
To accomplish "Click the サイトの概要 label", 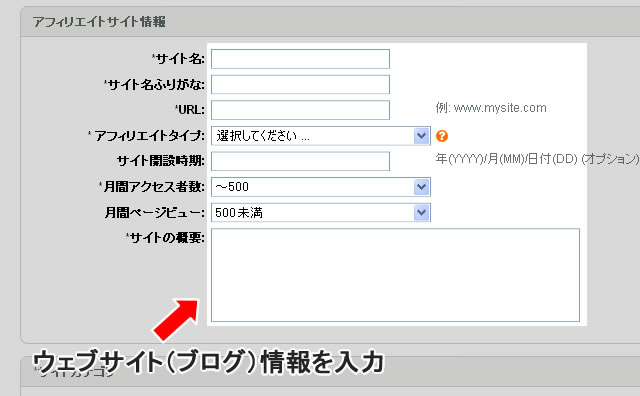I will [x=165, y=238].
